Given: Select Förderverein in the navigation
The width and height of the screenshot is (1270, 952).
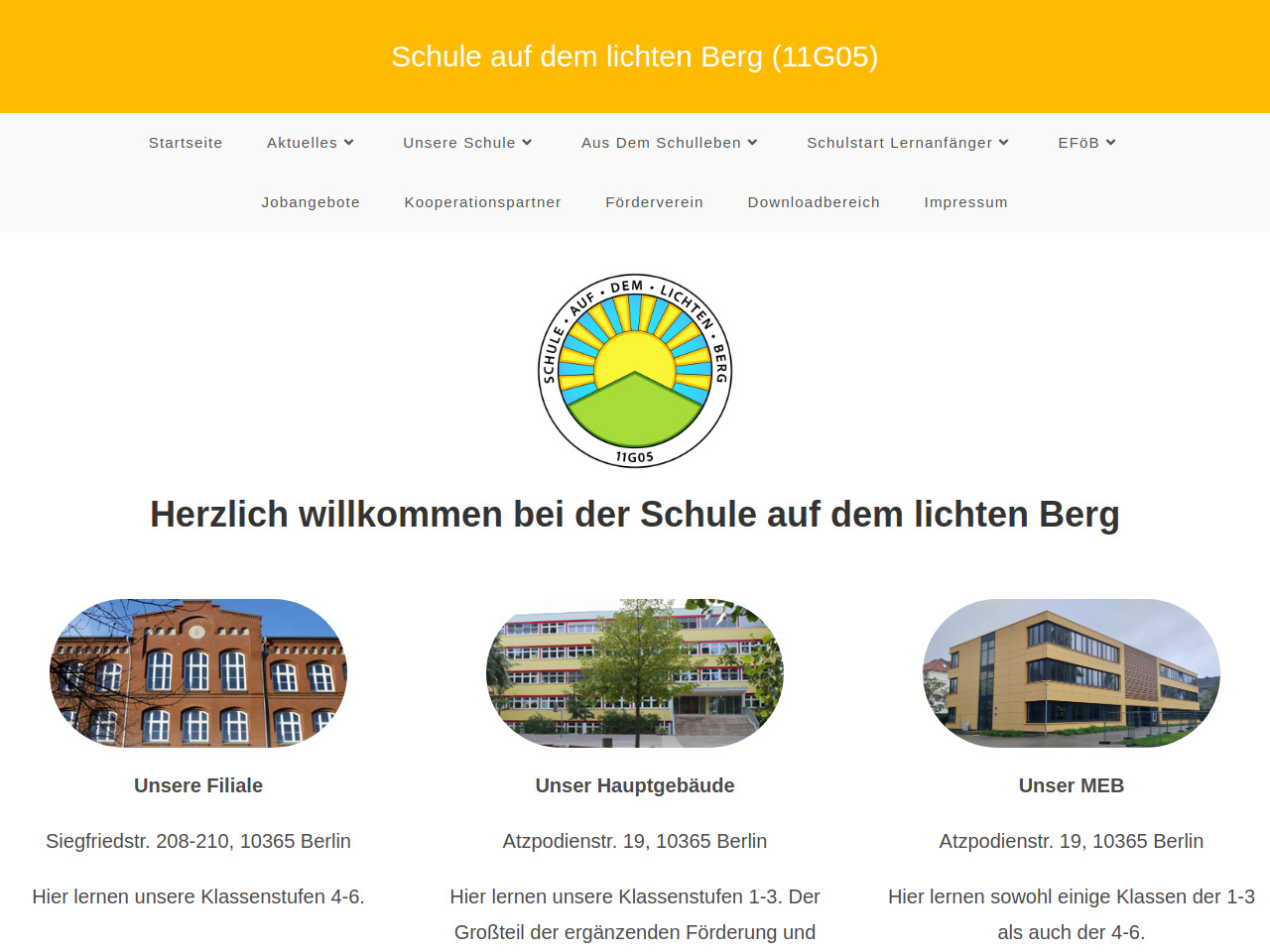Looking at the screenshot, I should (x=654, y=202).
